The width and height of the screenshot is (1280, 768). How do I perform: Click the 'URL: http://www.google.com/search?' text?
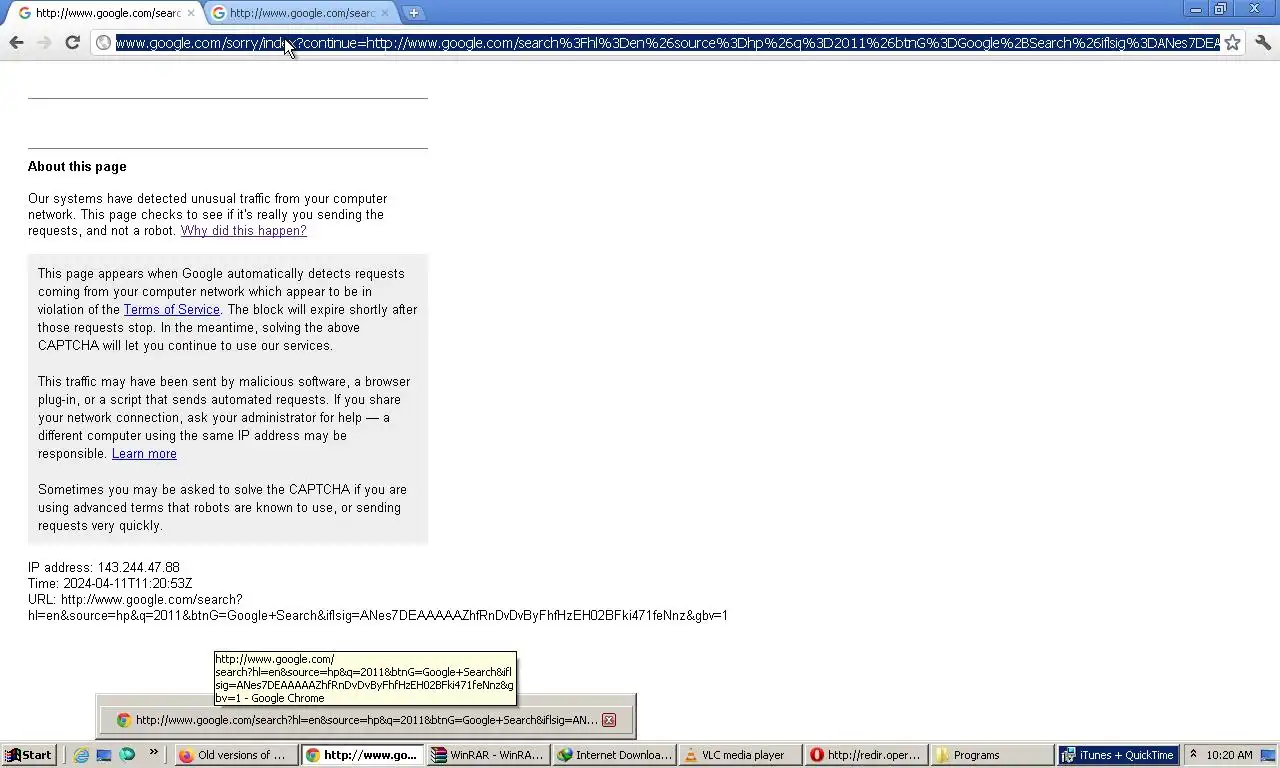(135, 599)
